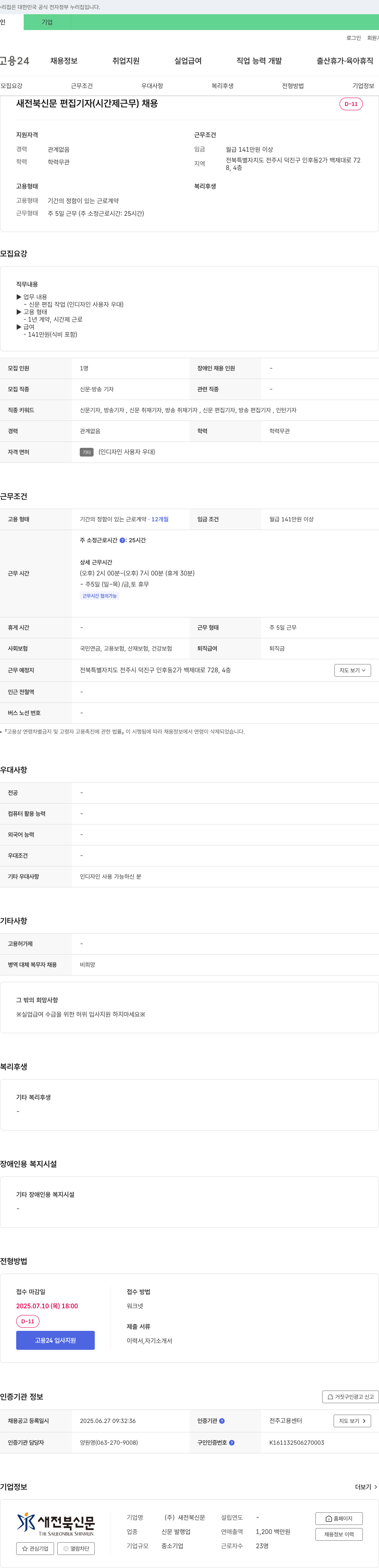Add company to 관심기업 with star button
Image resolution: width=379 pixels, height=1568 pixels.
[35, 1548]
